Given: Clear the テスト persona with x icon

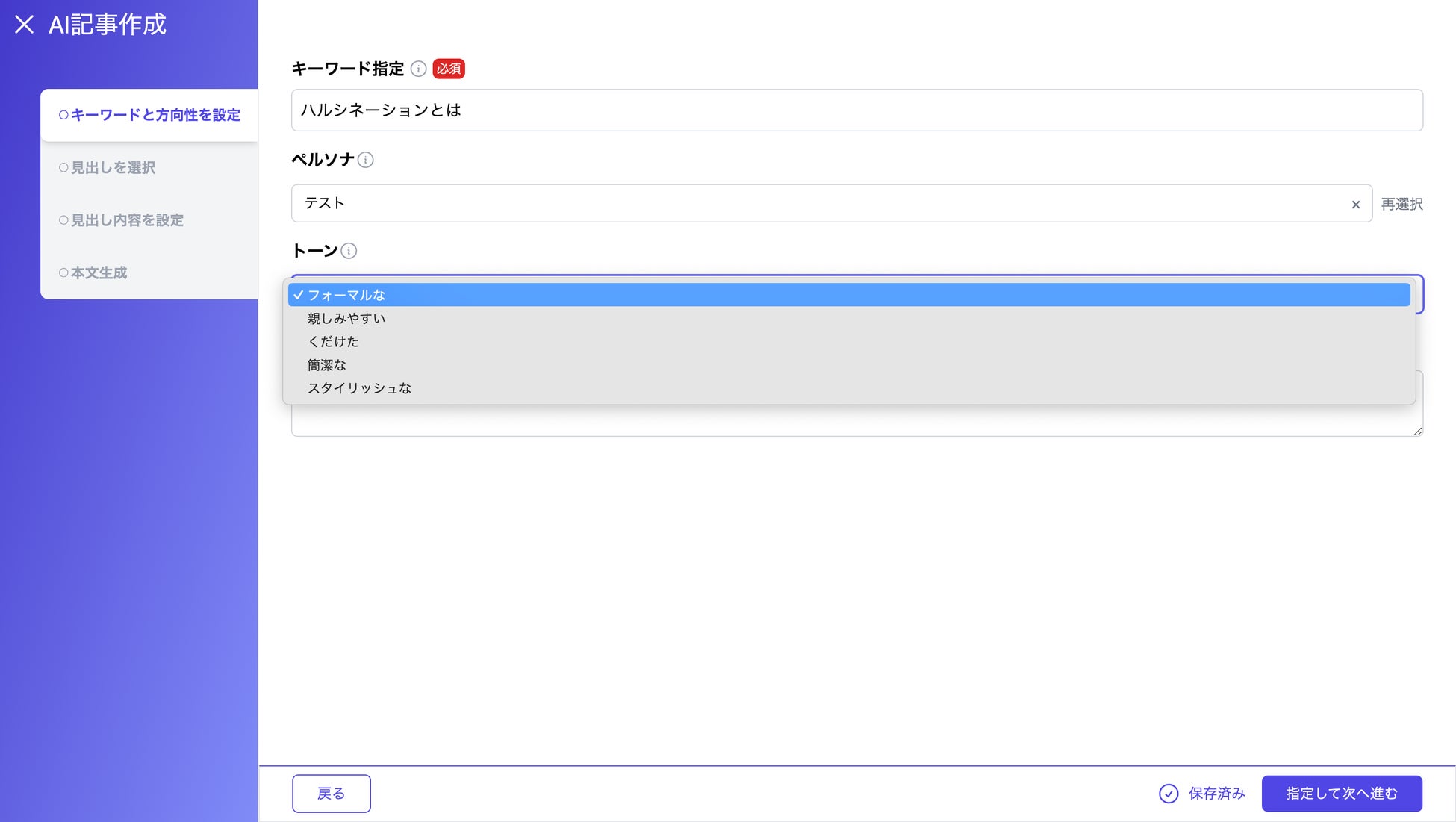Looking at the screenshot, I should [x=1355, y=205].
